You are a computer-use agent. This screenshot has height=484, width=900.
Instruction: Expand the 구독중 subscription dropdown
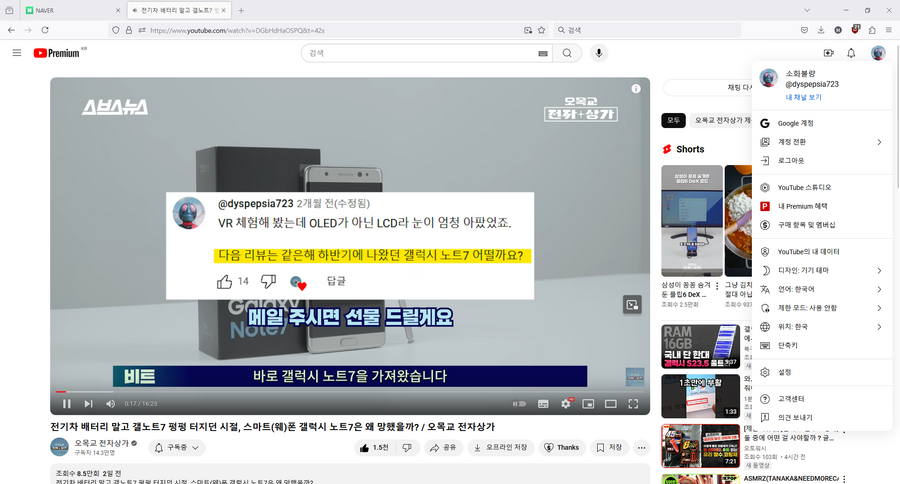point(177,447)
